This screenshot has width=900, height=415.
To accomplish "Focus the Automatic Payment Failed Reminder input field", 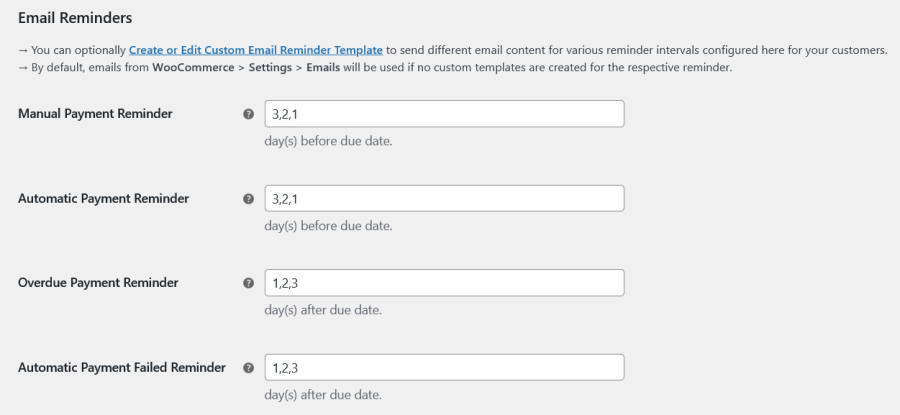I will (x=444, y=367).
